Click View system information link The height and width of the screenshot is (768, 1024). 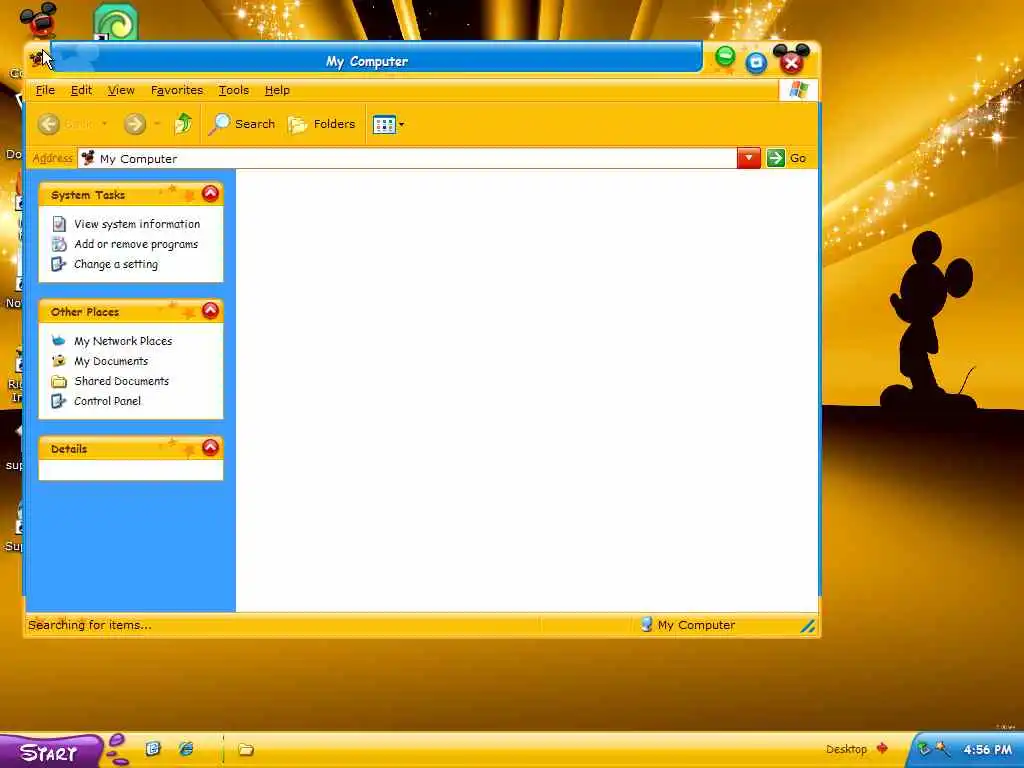[x=137, y=224]
